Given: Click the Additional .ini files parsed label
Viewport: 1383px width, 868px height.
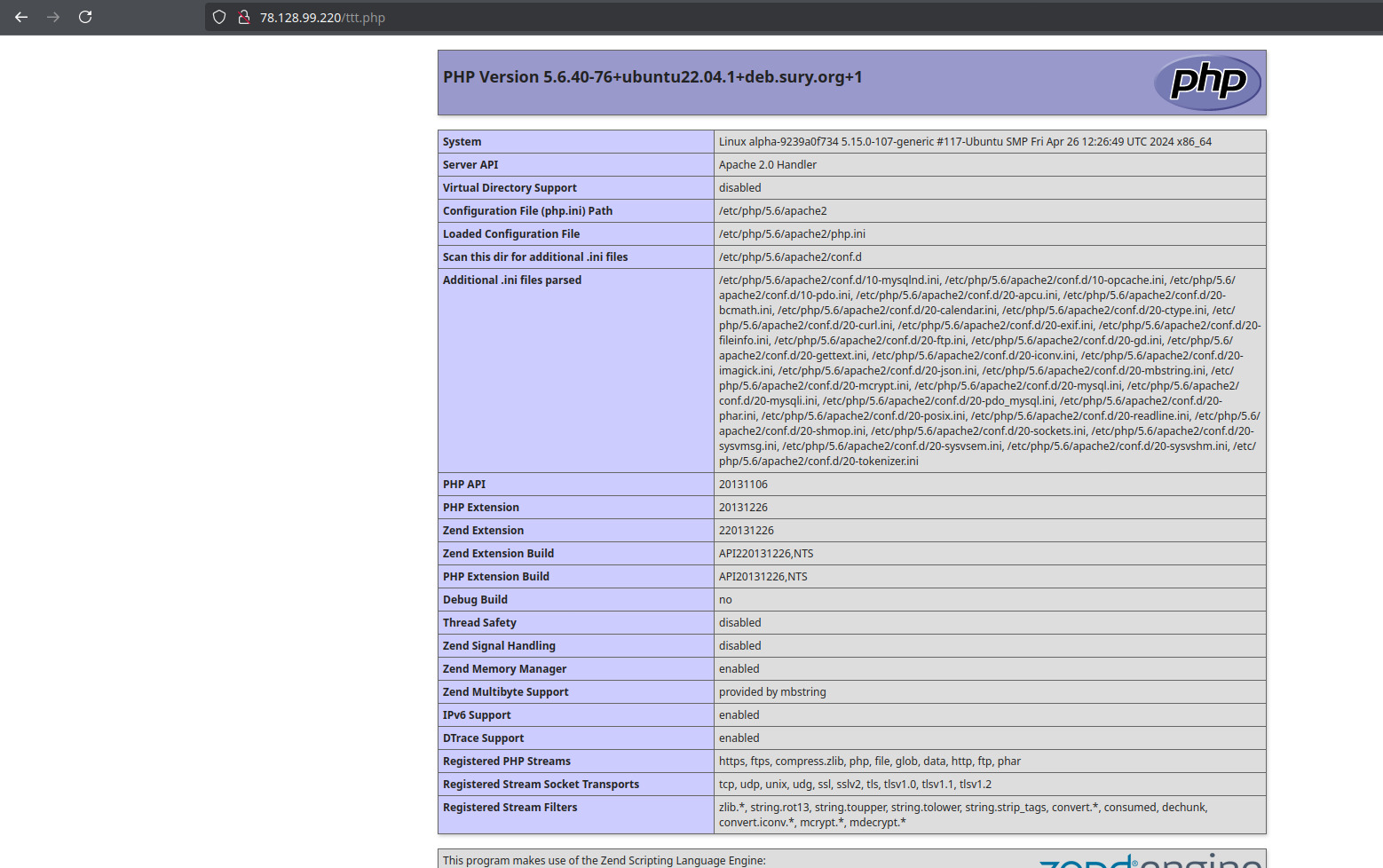Looking at the screenshot, I should [512, 280].
